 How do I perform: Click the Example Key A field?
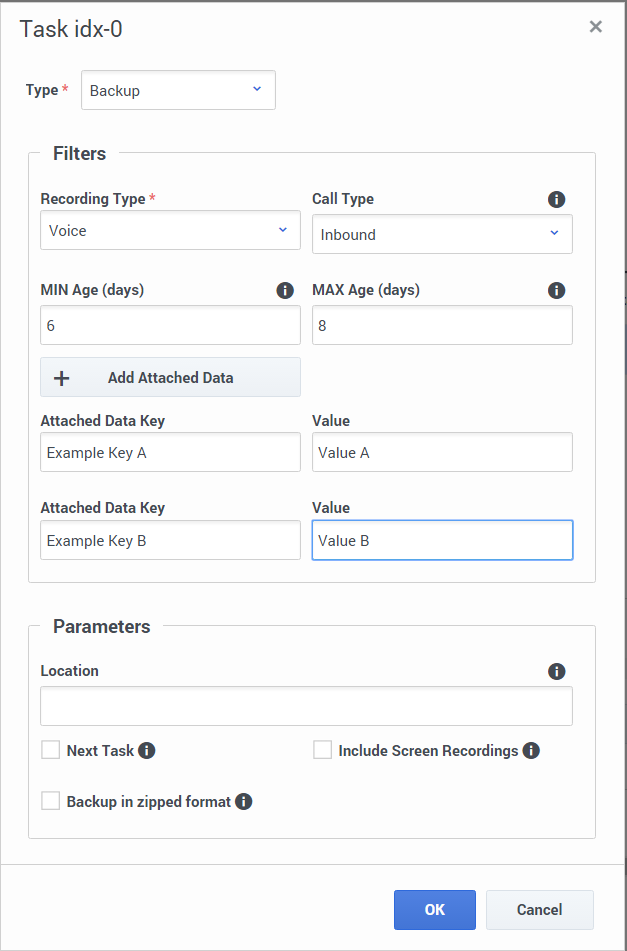click(x=170, y=452)
